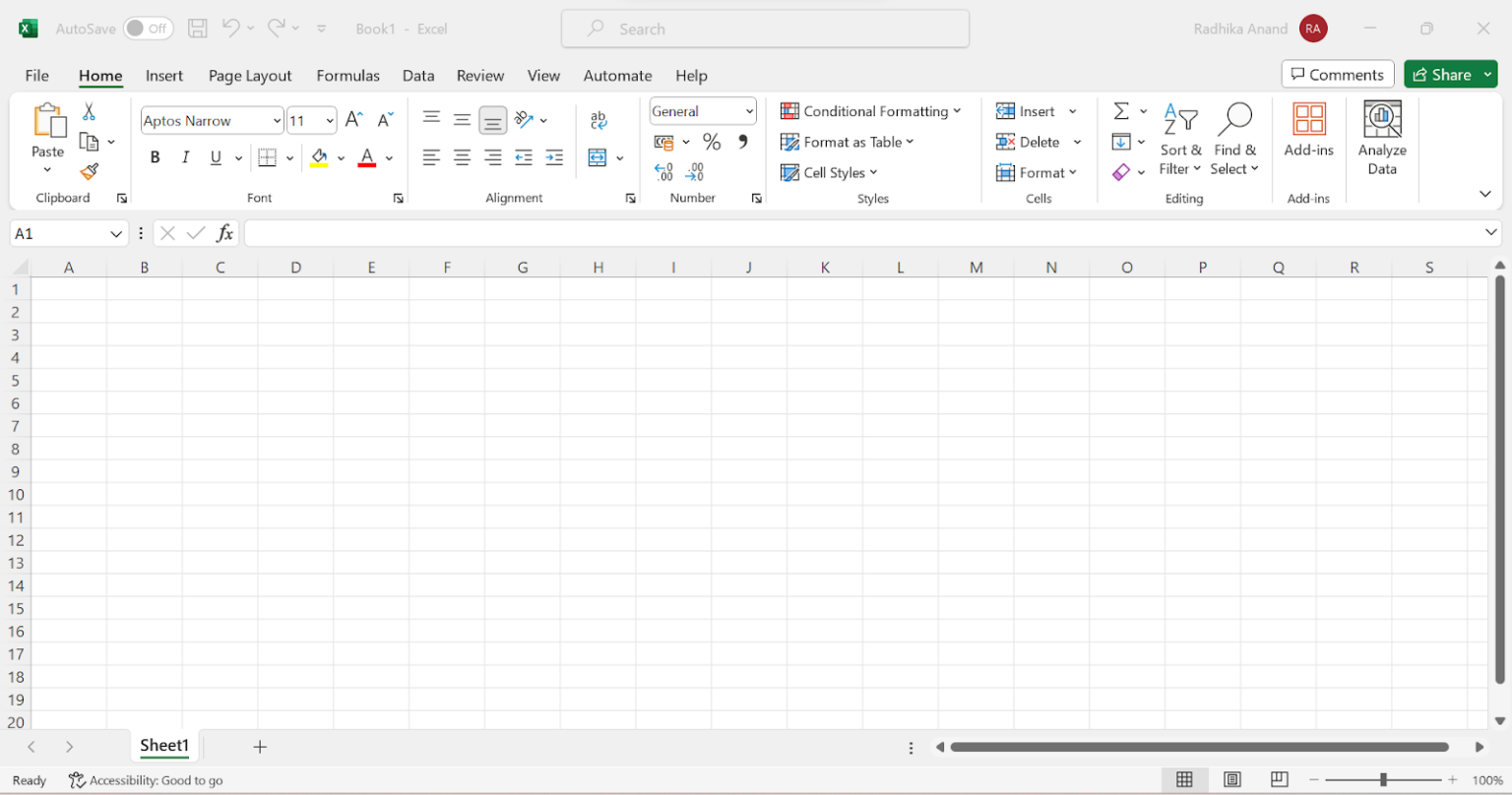
Task: Open the File menu
Action: (x=36, y=75)
